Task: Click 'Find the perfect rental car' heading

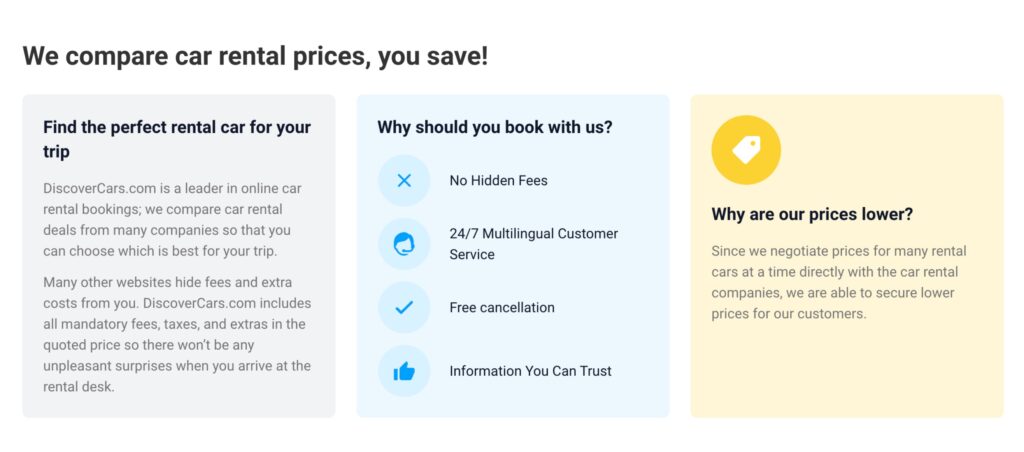Action: click(x=177, y=139)
